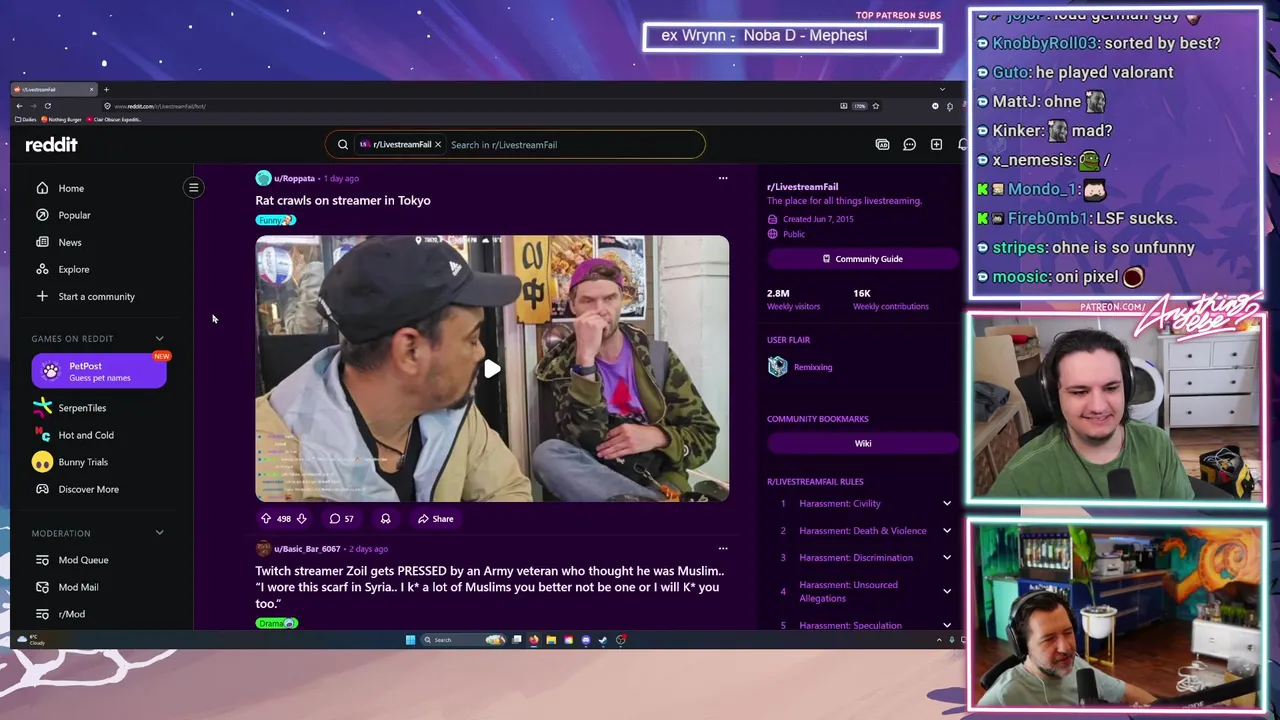1280x720 pixels.
Task: Open the Community Guide
Action: coord(862,259)
